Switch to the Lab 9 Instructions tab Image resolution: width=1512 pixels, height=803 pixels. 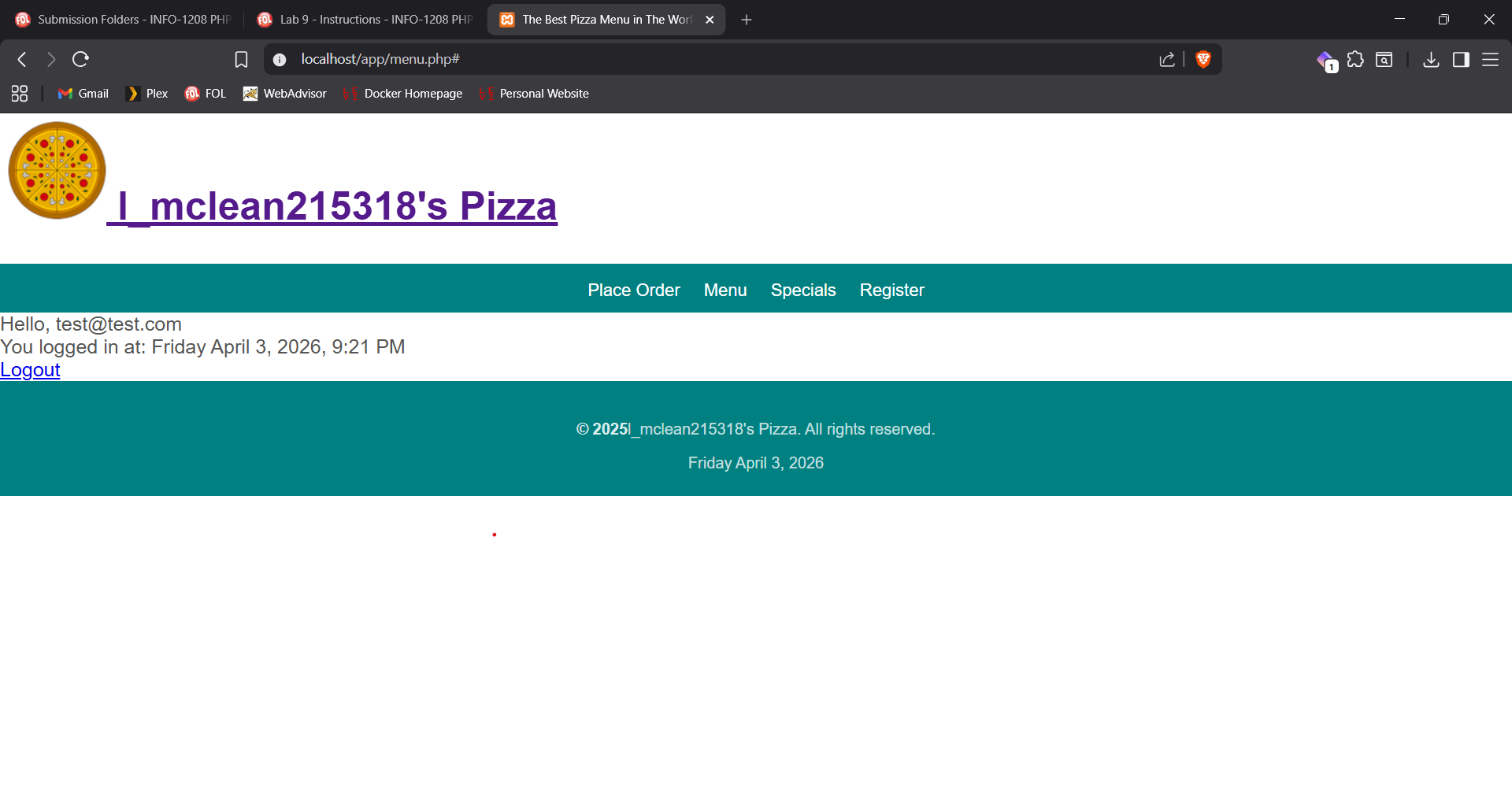(x=365, y=20)
